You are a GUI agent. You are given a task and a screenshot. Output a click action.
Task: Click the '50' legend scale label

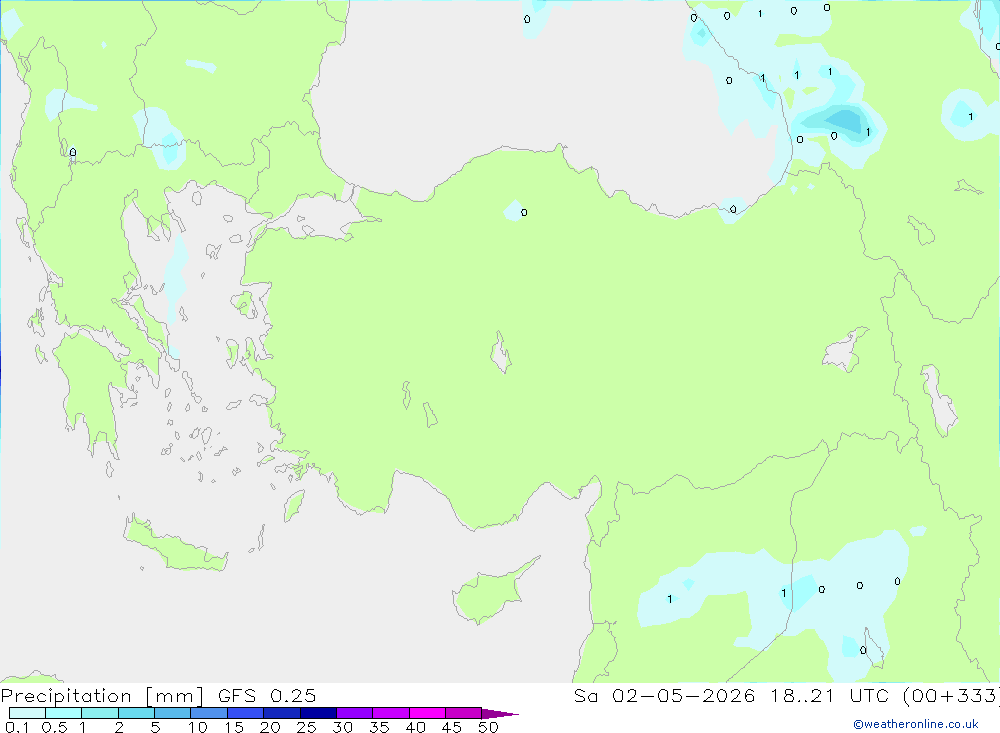tap(488, 727)
